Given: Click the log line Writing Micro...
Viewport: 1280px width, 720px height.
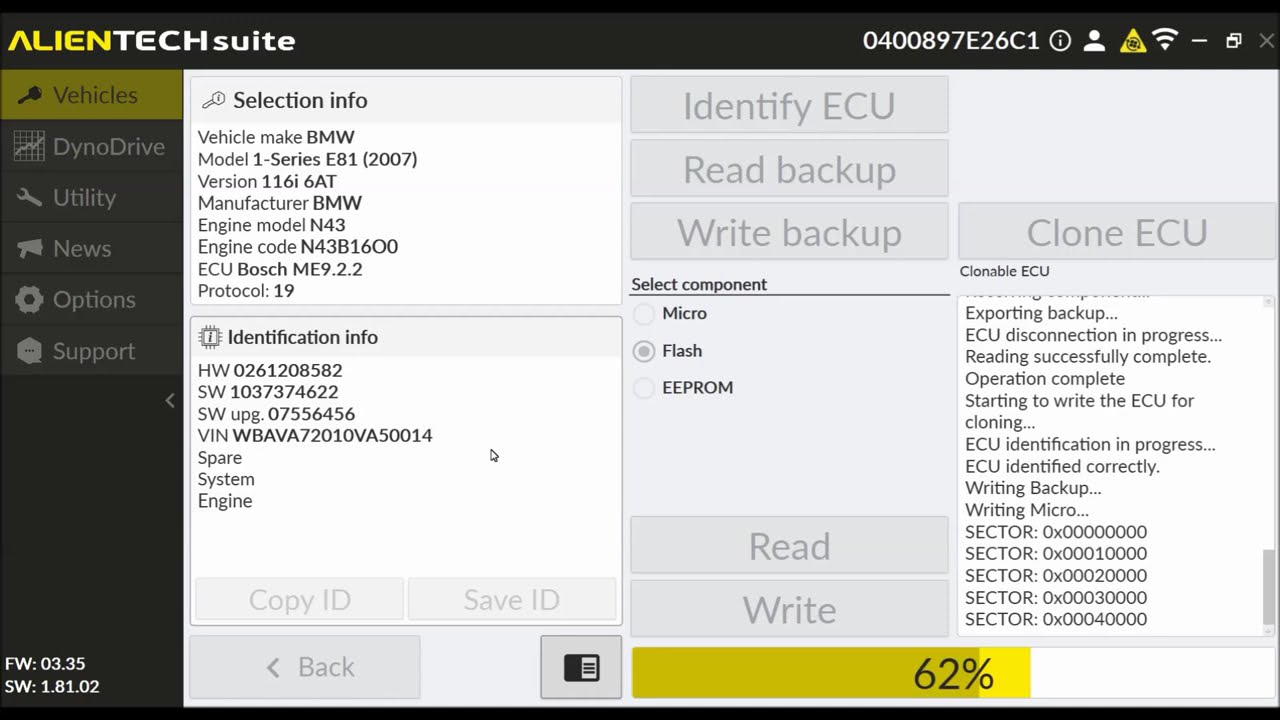Looking at the screenshot, I should click(x=1027, y=510).
